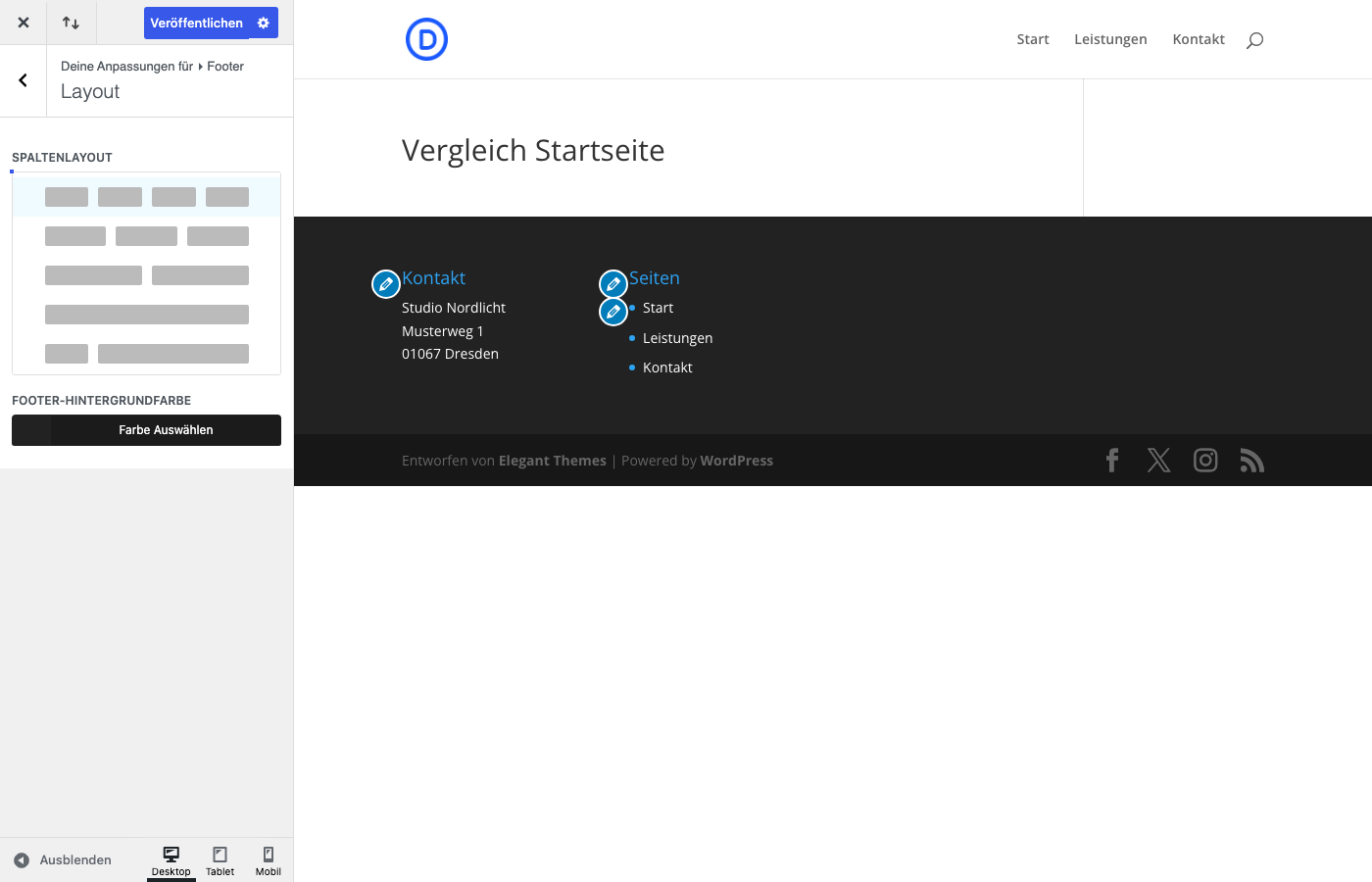Go back with the left chevron
This screenshot has height=882, width=1372.
[23, 80]
